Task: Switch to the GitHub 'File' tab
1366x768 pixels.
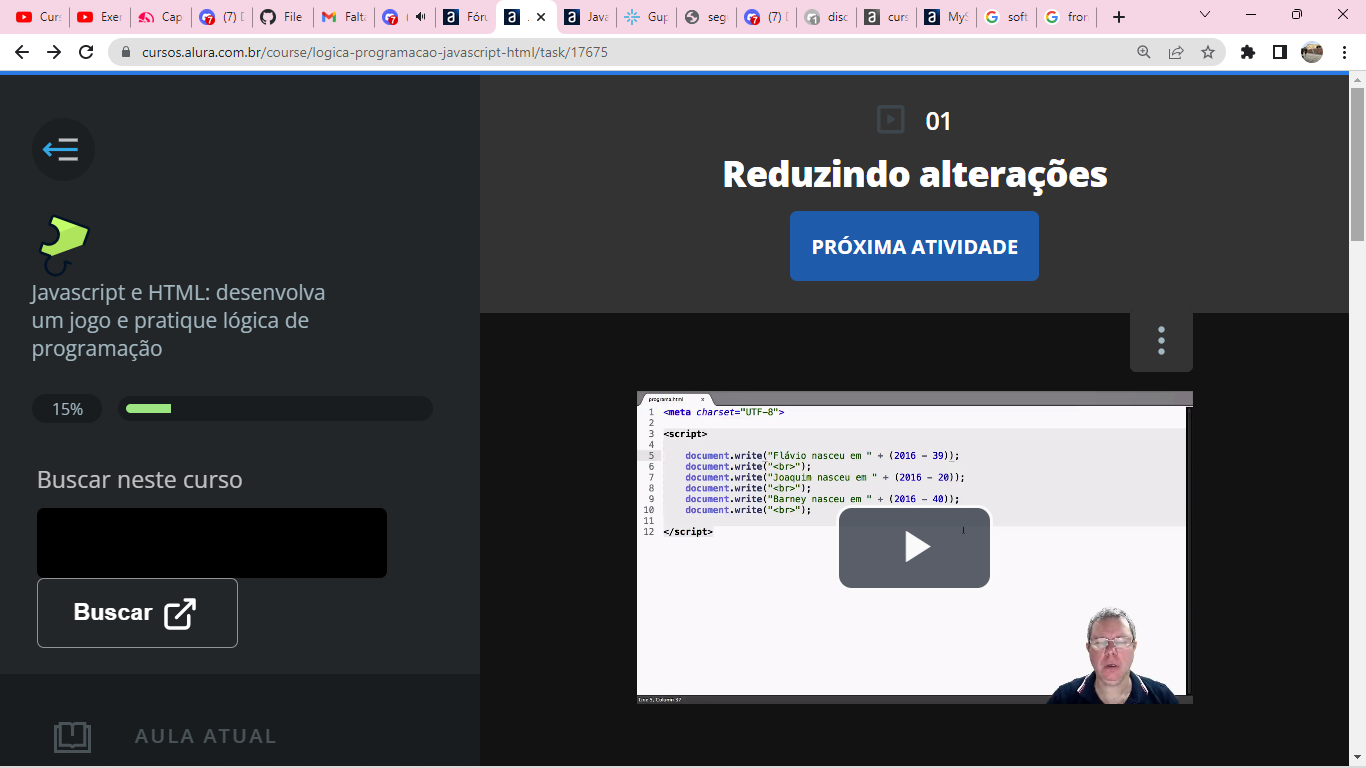Action: click(282, 17)
